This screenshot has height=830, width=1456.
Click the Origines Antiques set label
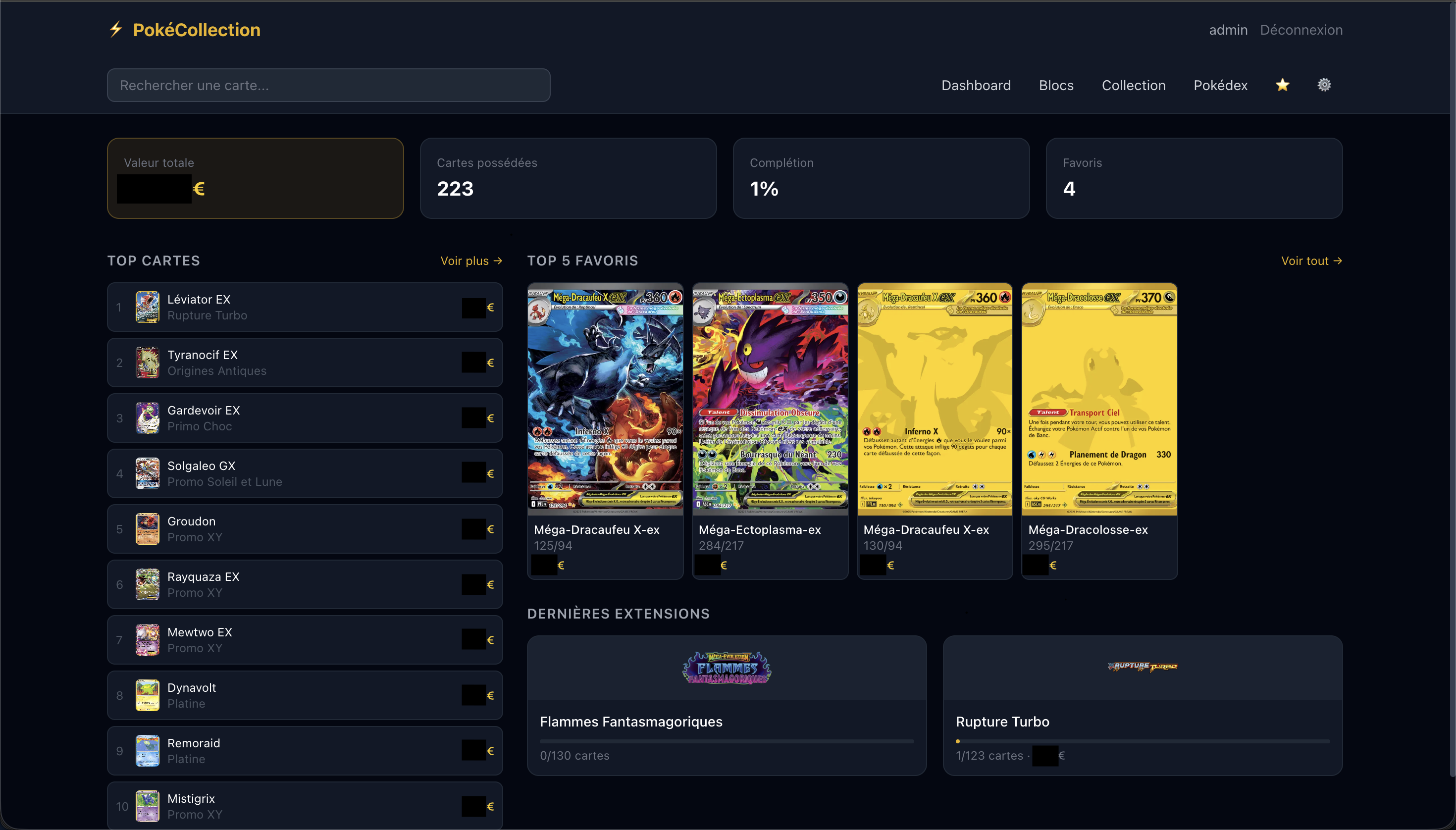coord(216,370)
